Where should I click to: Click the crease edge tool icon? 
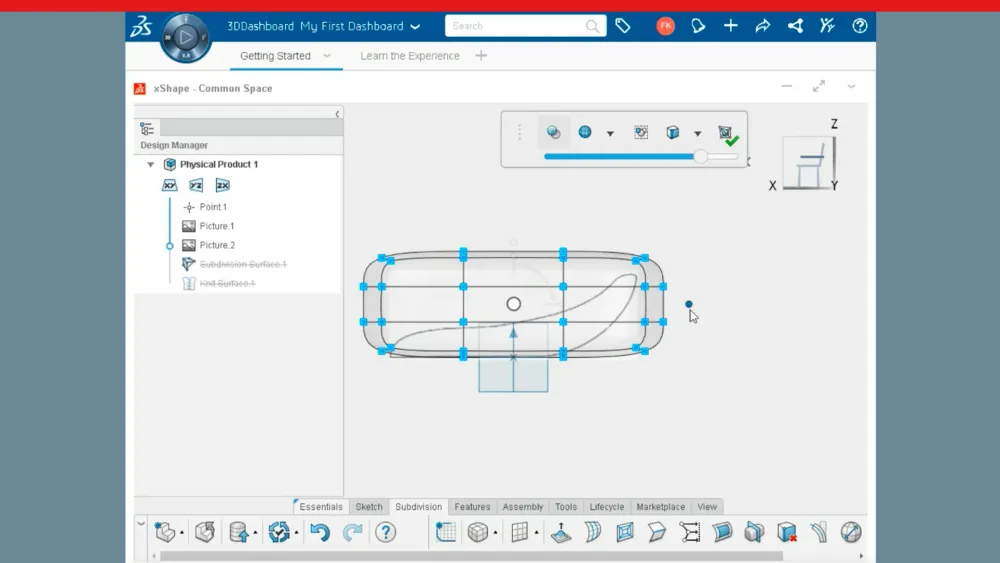[x=819, y=532]
